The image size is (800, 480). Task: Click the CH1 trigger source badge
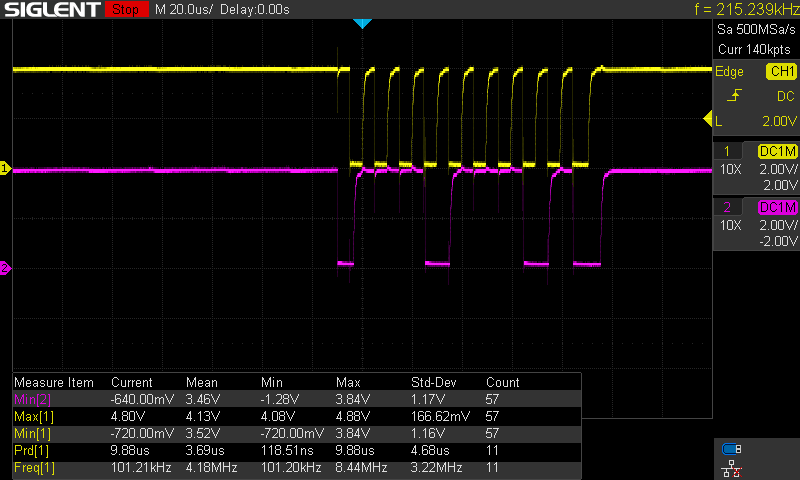(x=781, y=71)
